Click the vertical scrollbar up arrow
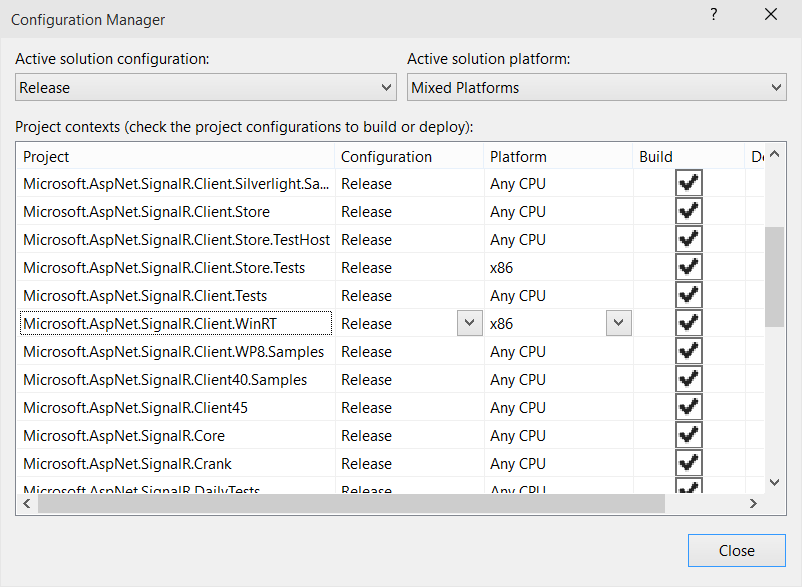Image resolution: width=802 pixels, height=587 pixels. [x=774, y=154]
